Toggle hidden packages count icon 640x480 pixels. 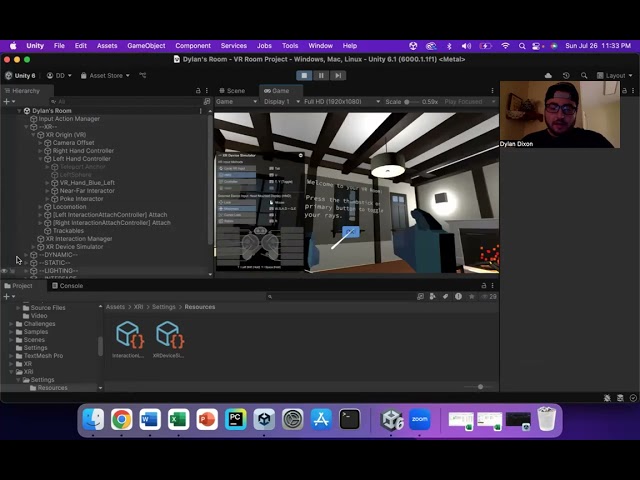point(489,297)
